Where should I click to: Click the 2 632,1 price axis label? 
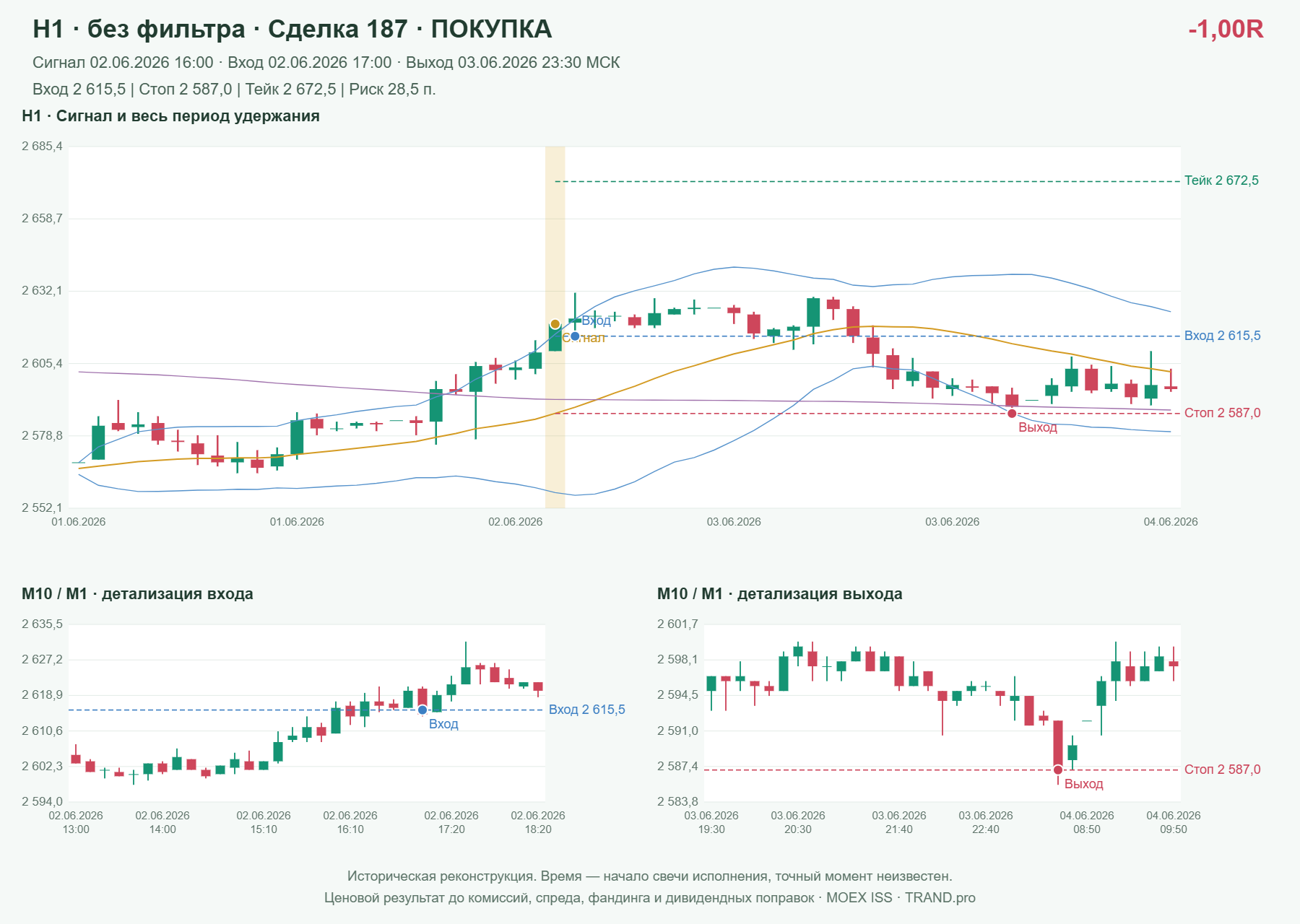(x=42, y=291)
